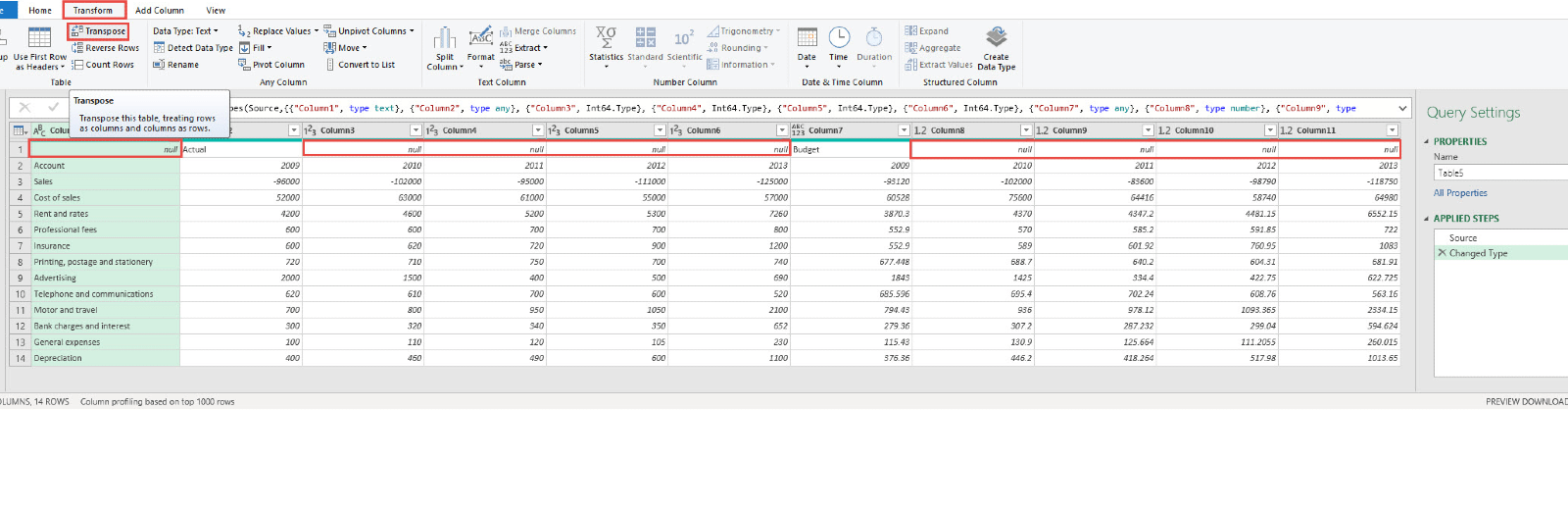Click the Pivot Column icon
This screenshot has height=510, width=1568.
coord(244,65)
